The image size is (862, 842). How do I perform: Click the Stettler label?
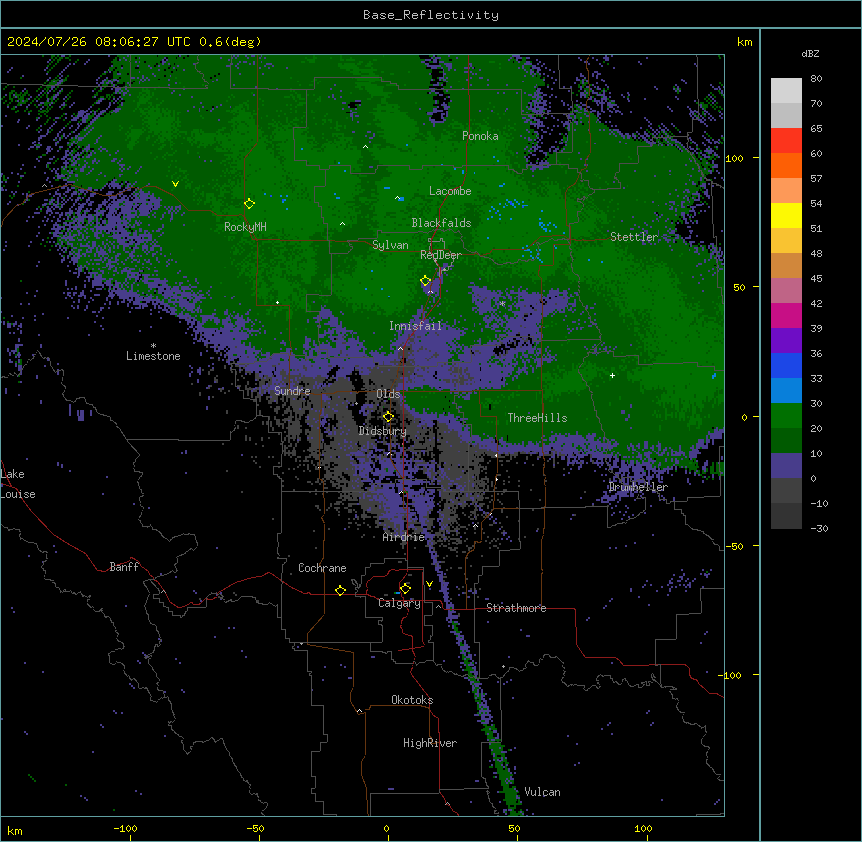click(634, 237)
